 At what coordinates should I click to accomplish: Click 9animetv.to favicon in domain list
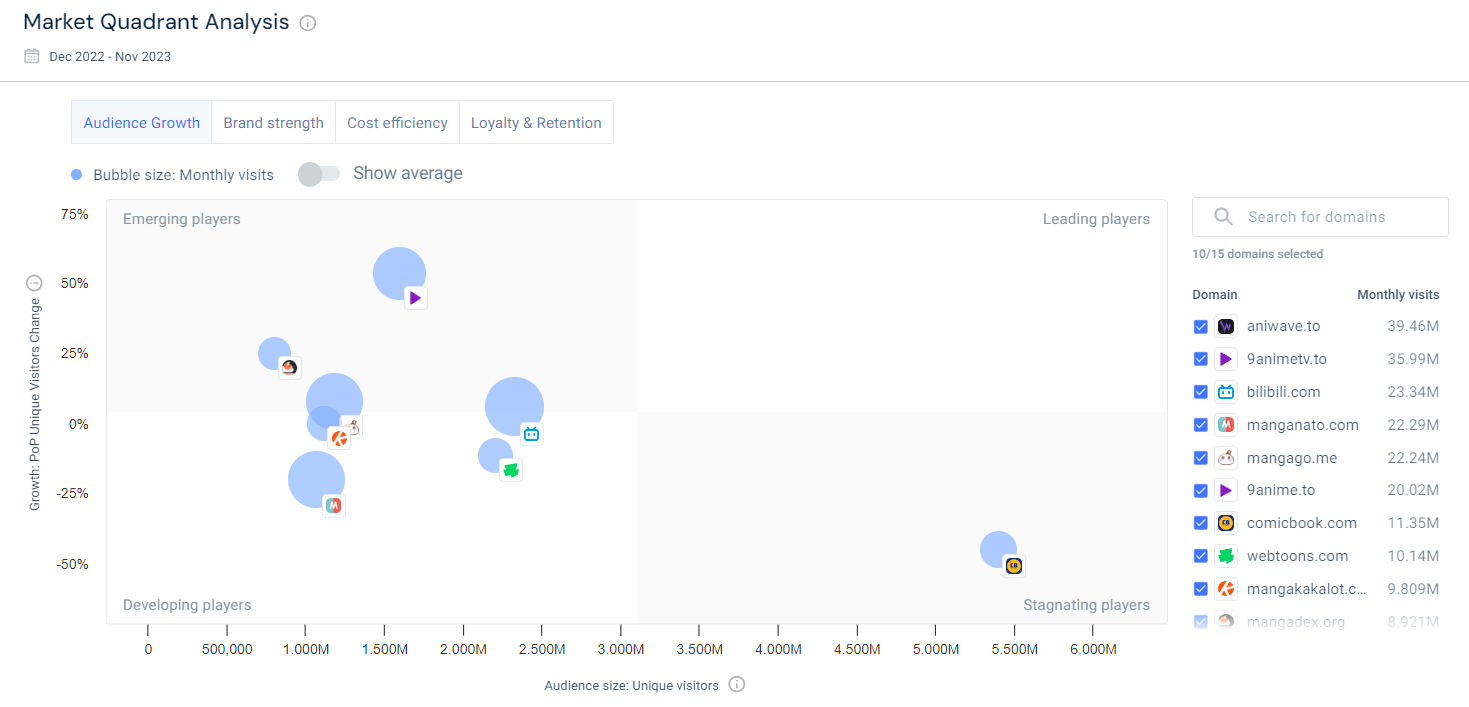pyautogui.click(x=1226, y=359)
